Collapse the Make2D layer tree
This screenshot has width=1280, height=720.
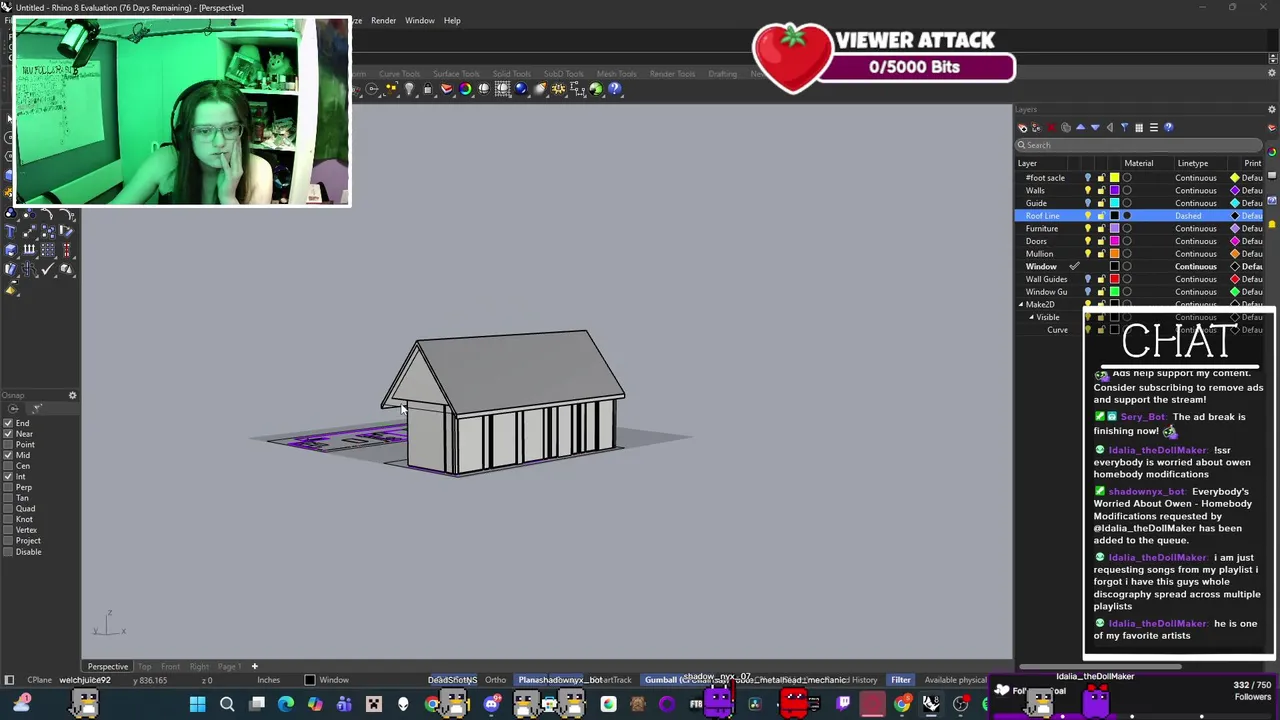point(1021,304)
